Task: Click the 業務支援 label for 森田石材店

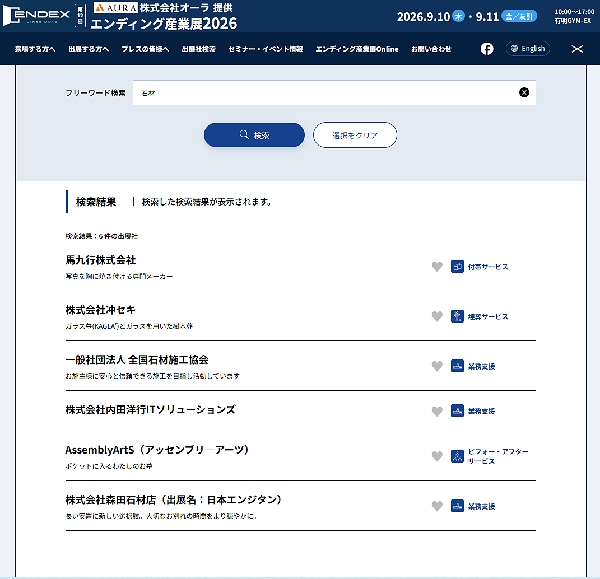Action: 481,506
